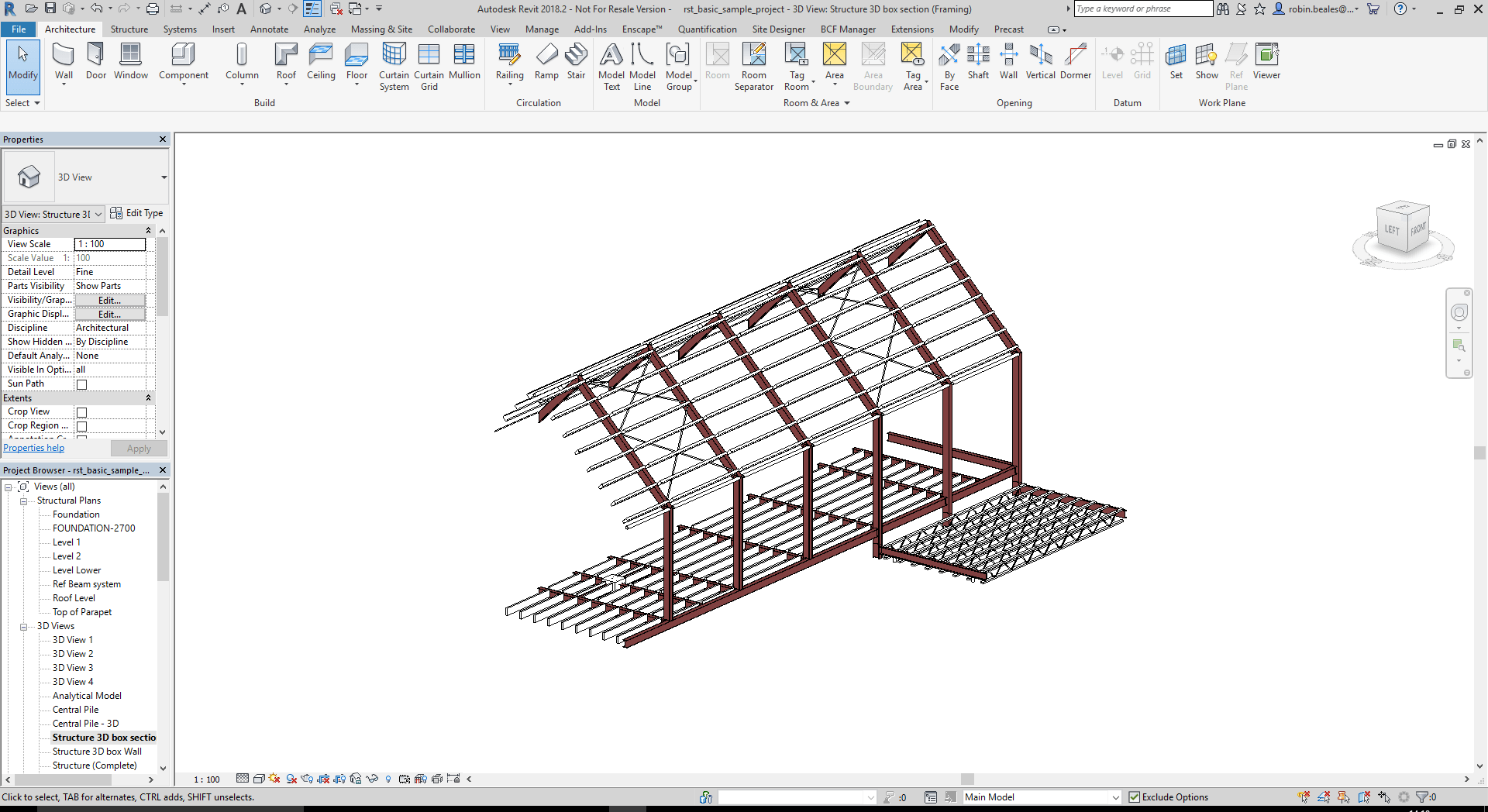1488x812 pixels.
Task: Go to the Collaborate tab
Action: 451,29
